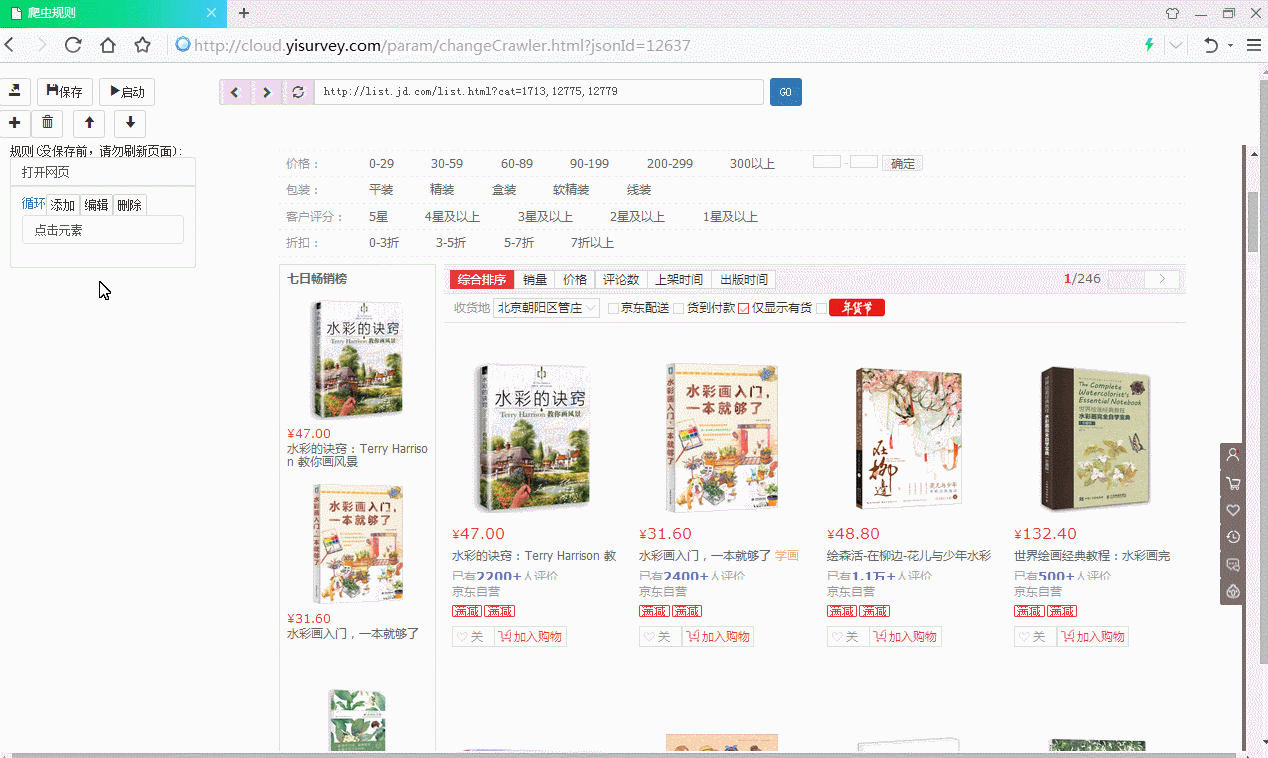The height and width of the screenshot is (758, 1268).
Task: Delete selected rule using trash icon
Action: click(47, 123)
